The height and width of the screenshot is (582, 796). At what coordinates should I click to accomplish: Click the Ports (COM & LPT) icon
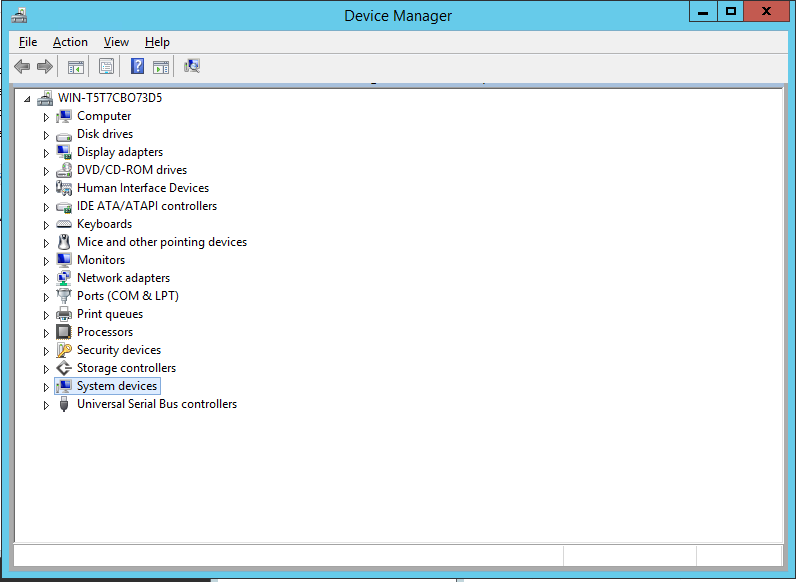[64, 296]
